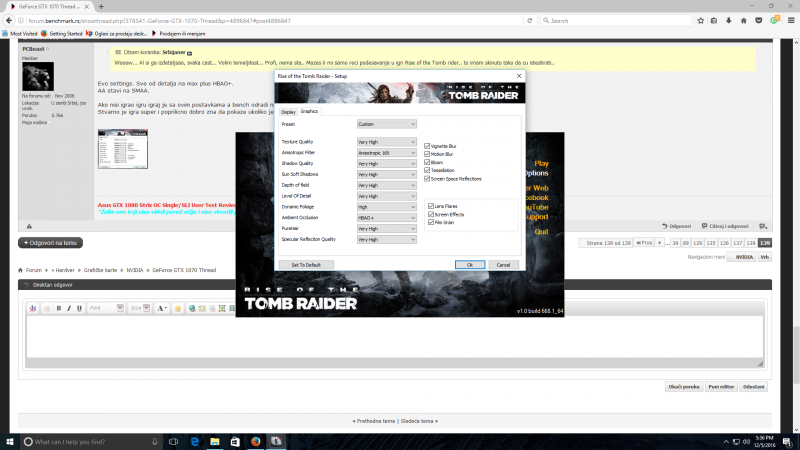Viewport: 800px width, 450px height.
Task: Click the report post warning triangle icon
Action: (29, 226)
